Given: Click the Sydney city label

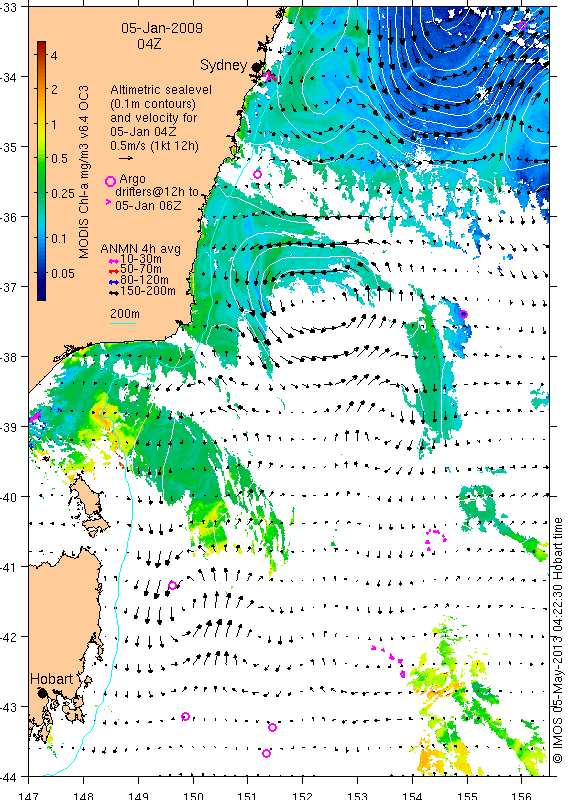Looking at the screenshot, I should (224, 65).
